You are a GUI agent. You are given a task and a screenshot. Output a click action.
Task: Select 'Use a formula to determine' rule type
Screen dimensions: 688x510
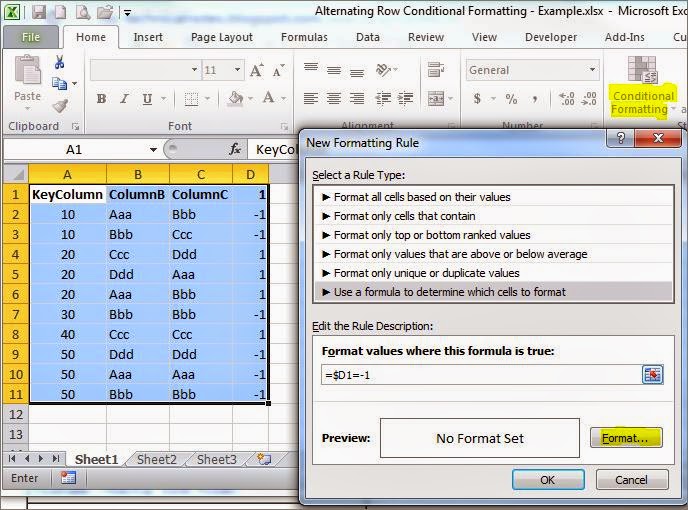(x=493, y=292)
